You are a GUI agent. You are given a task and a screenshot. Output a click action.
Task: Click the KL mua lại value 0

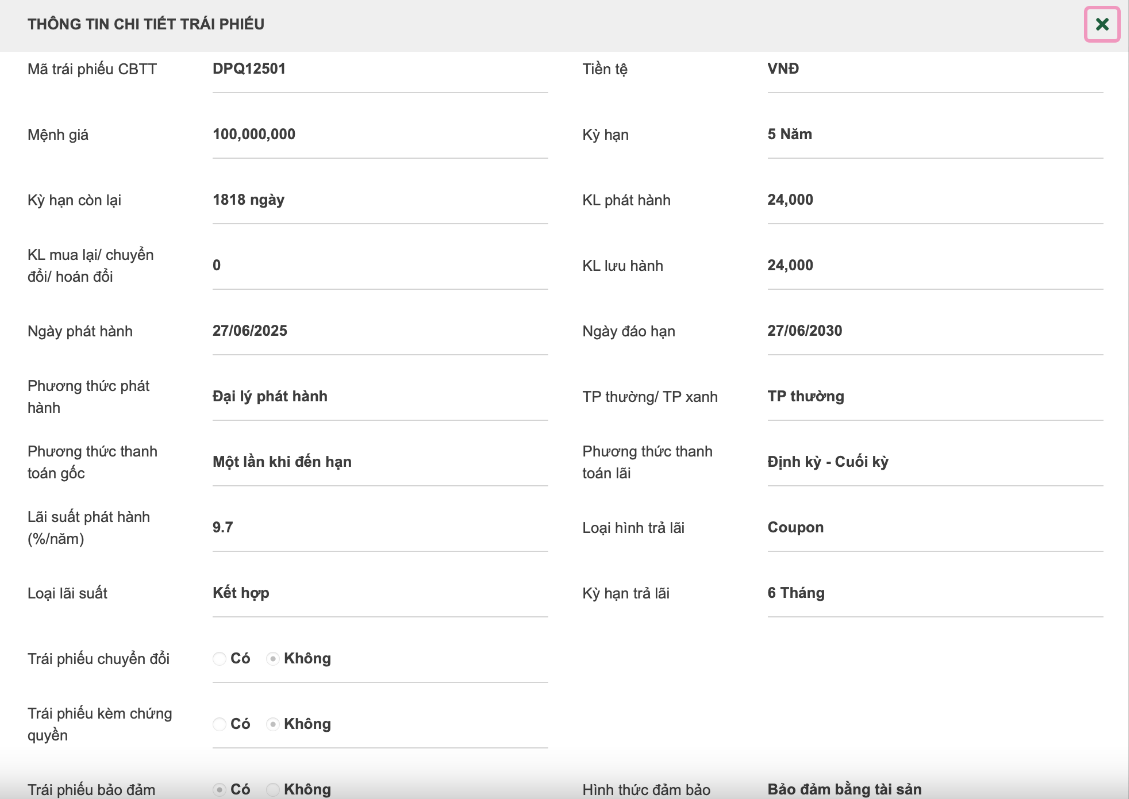tap(217, 266)
